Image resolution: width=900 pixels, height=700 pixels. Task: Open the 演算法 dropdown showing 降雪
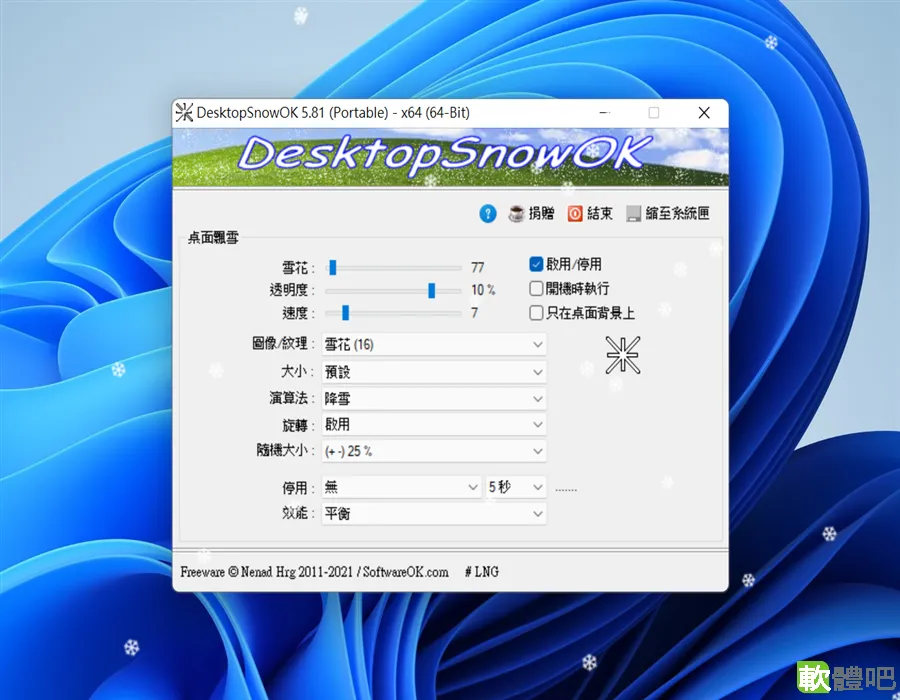click(434, 398)
